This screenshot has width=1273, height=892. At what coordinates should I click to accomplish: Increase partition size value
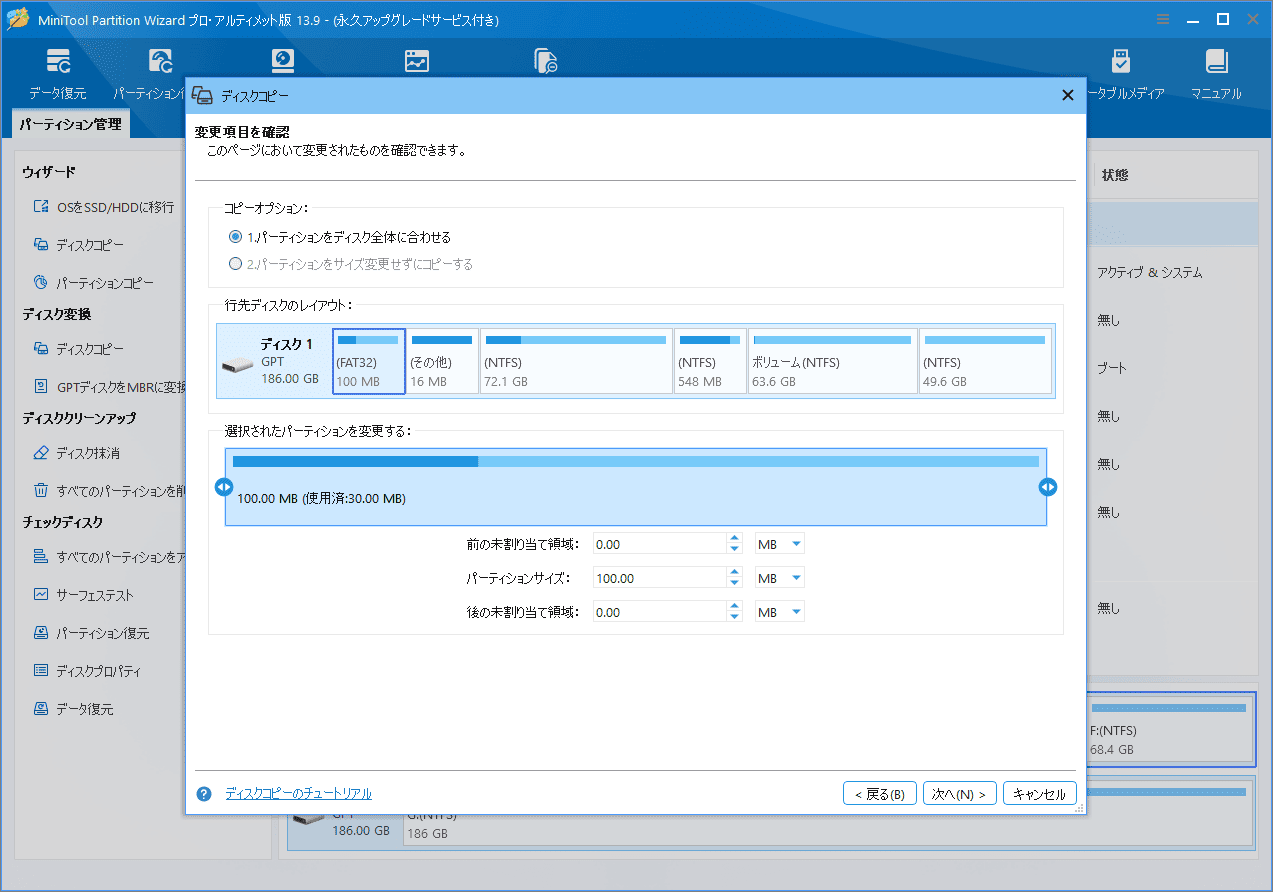tap(735, 573)
